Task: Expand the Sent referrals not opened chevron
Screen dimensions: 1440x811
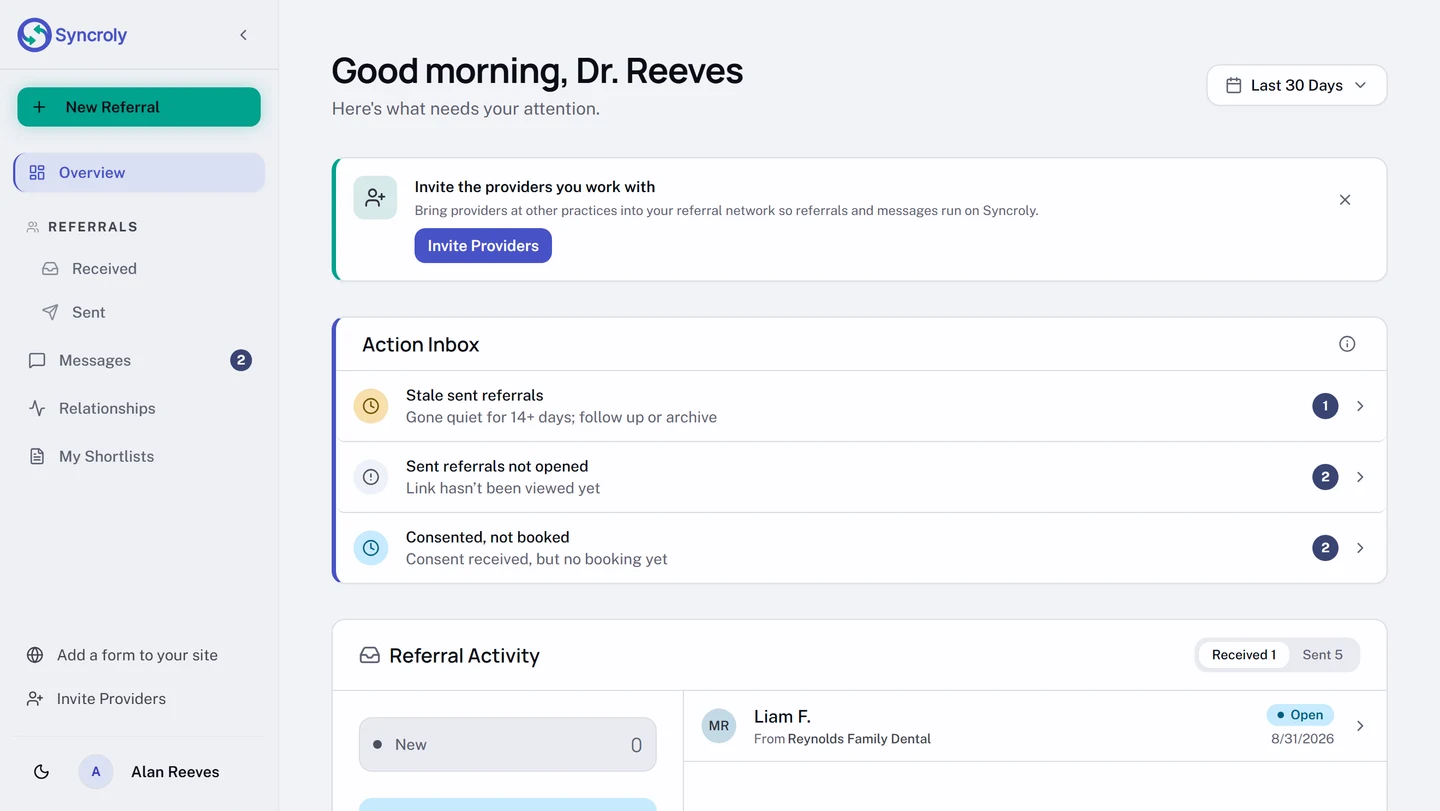Action: (1360, 477)
